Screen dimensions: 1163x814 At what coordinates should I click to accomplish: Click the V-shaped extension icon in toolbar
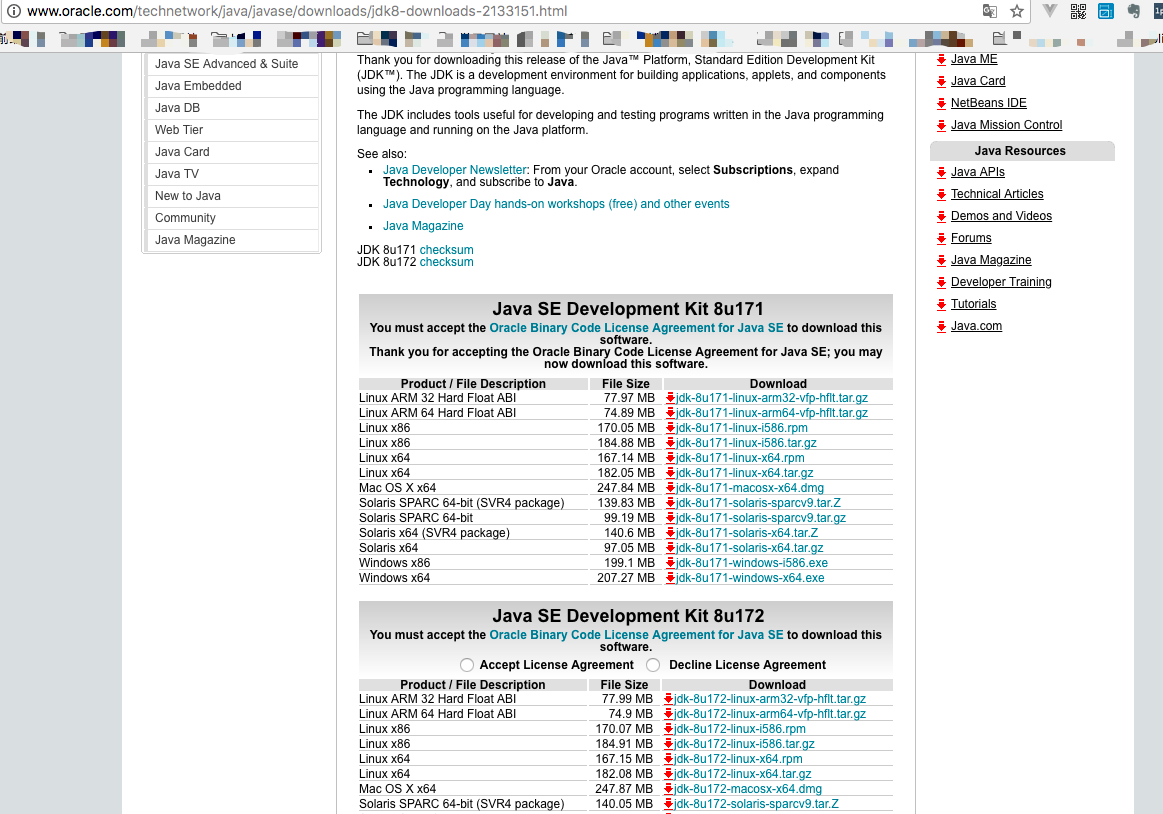[x=1050, y=11]
